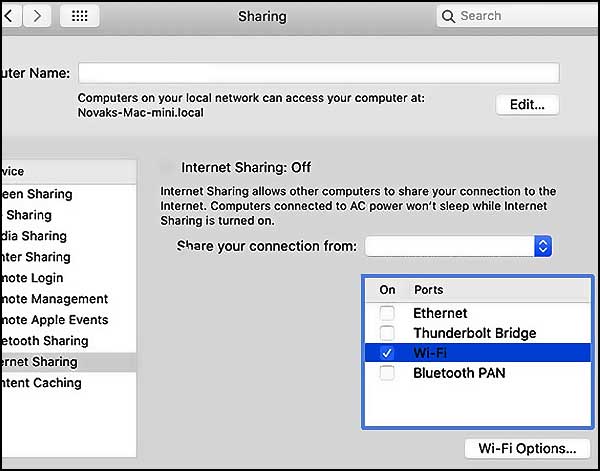
Task: Select Screen Sharing service
Action: click(68, 194)
